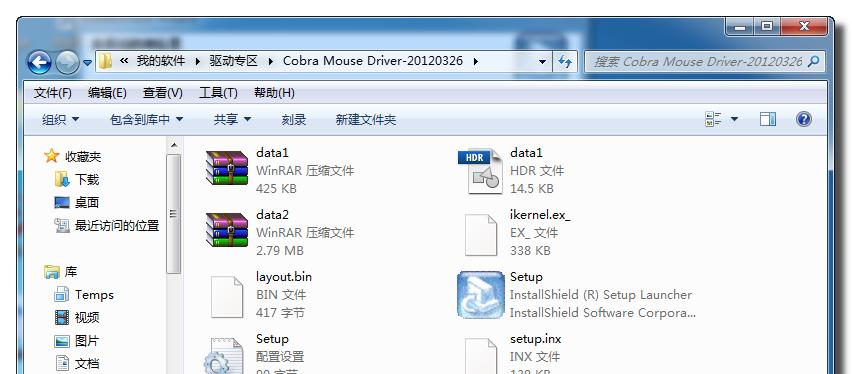Screen dimensions: 852x374
Task: Toggle the preview pane button
Action: (x=768, y=119)
